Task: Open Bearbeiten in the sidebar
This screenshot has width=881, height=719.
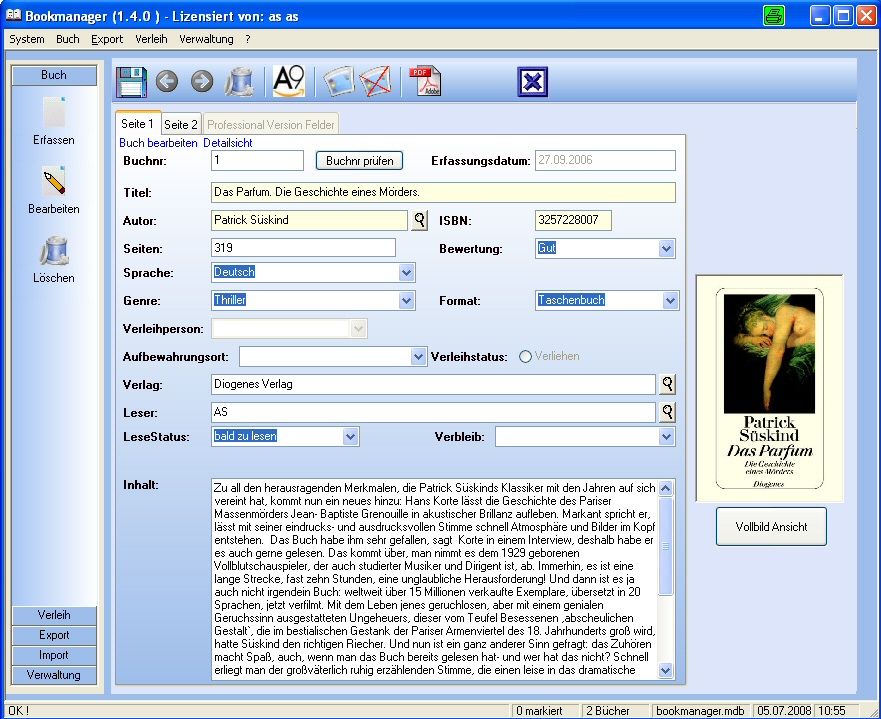Action: pos(54,191)
